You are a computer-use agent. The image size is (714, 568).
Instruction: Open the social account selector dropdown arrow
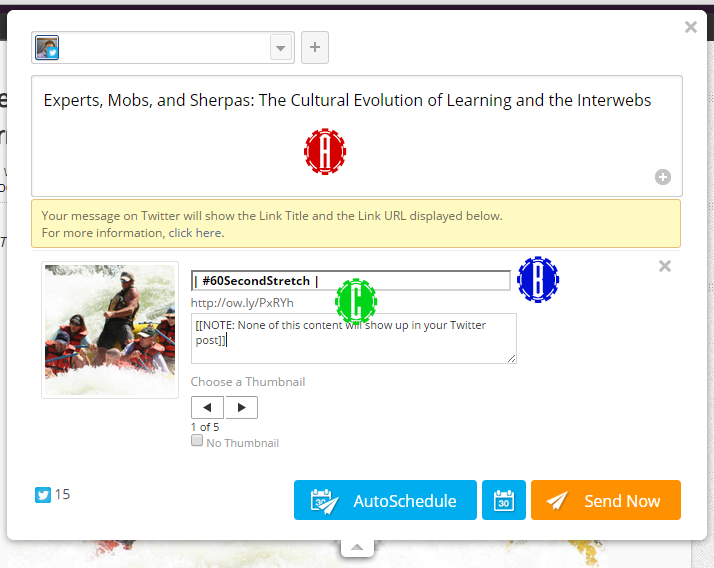click(280, 47)
